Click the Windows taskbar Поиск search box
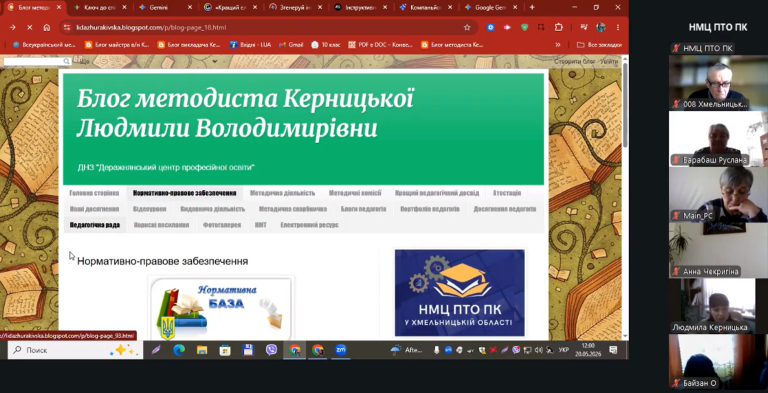768x393 pixels. coord(75,350)
